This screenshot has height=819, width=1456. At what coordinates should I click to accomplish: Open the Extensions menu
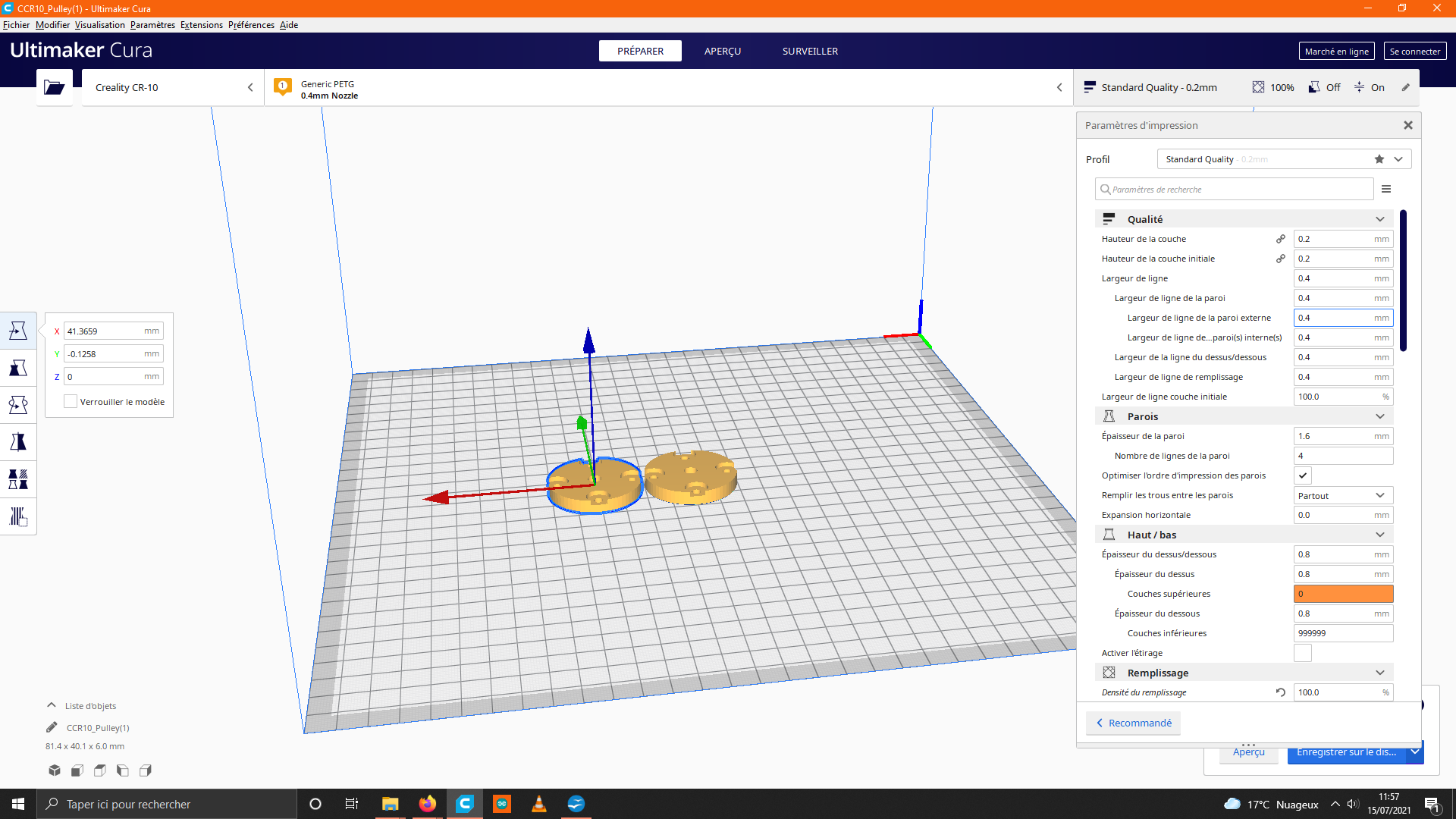click(x=201, y=25)
